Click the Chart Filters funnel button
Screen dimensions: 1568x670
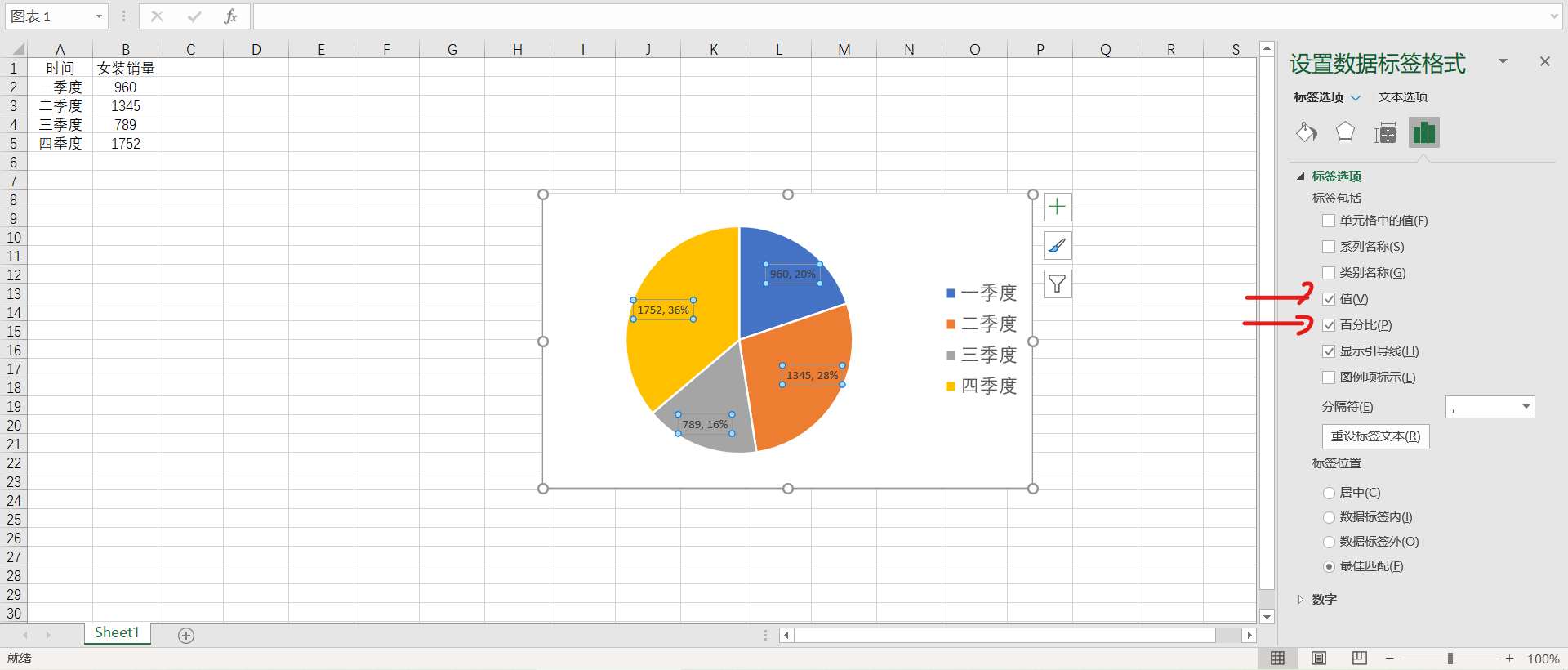click(1058, 284)
